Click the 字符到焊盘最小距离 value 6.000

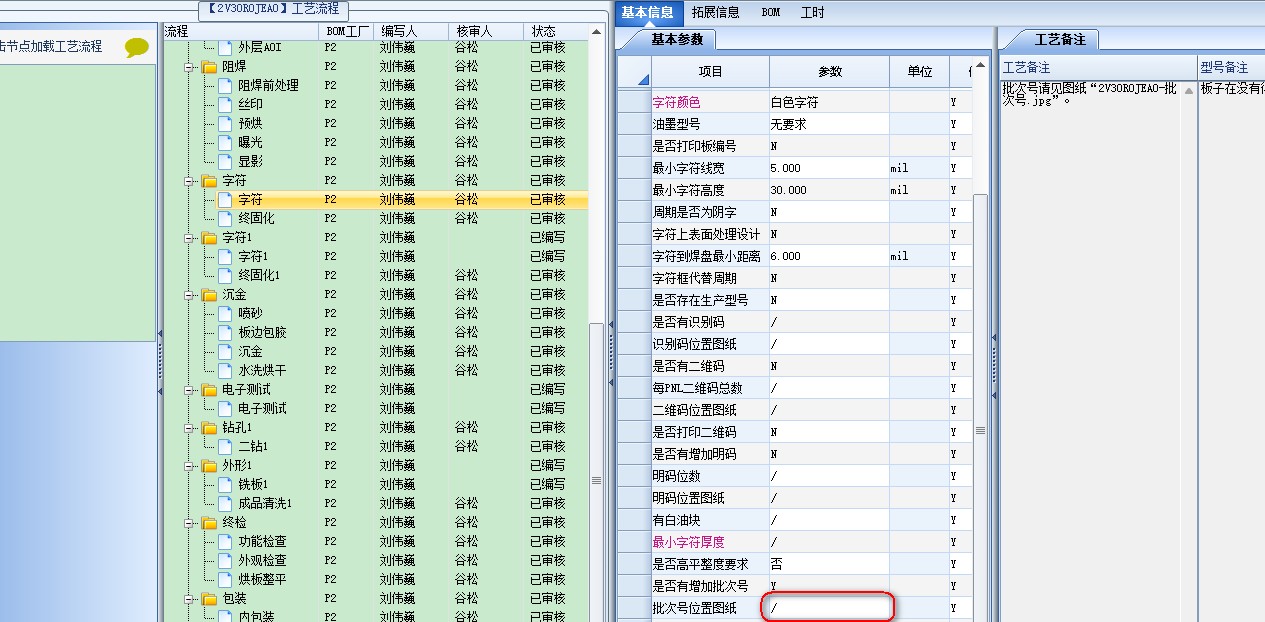pyautogui.click(x=829, y=256)
